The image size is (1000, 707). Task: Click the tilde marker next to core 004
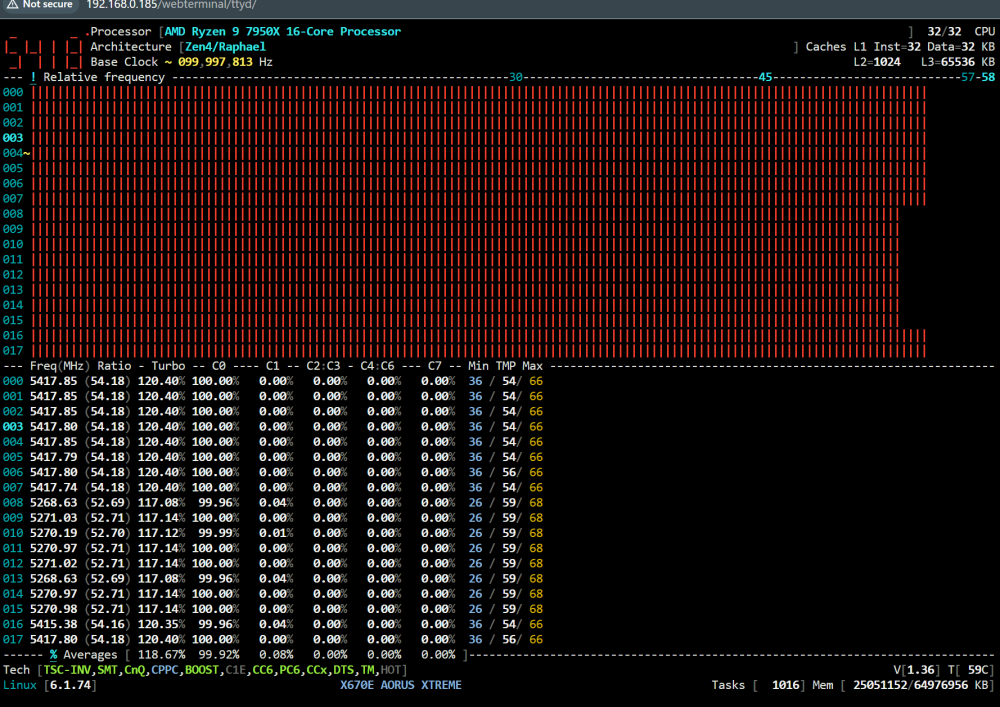[27, 153]
